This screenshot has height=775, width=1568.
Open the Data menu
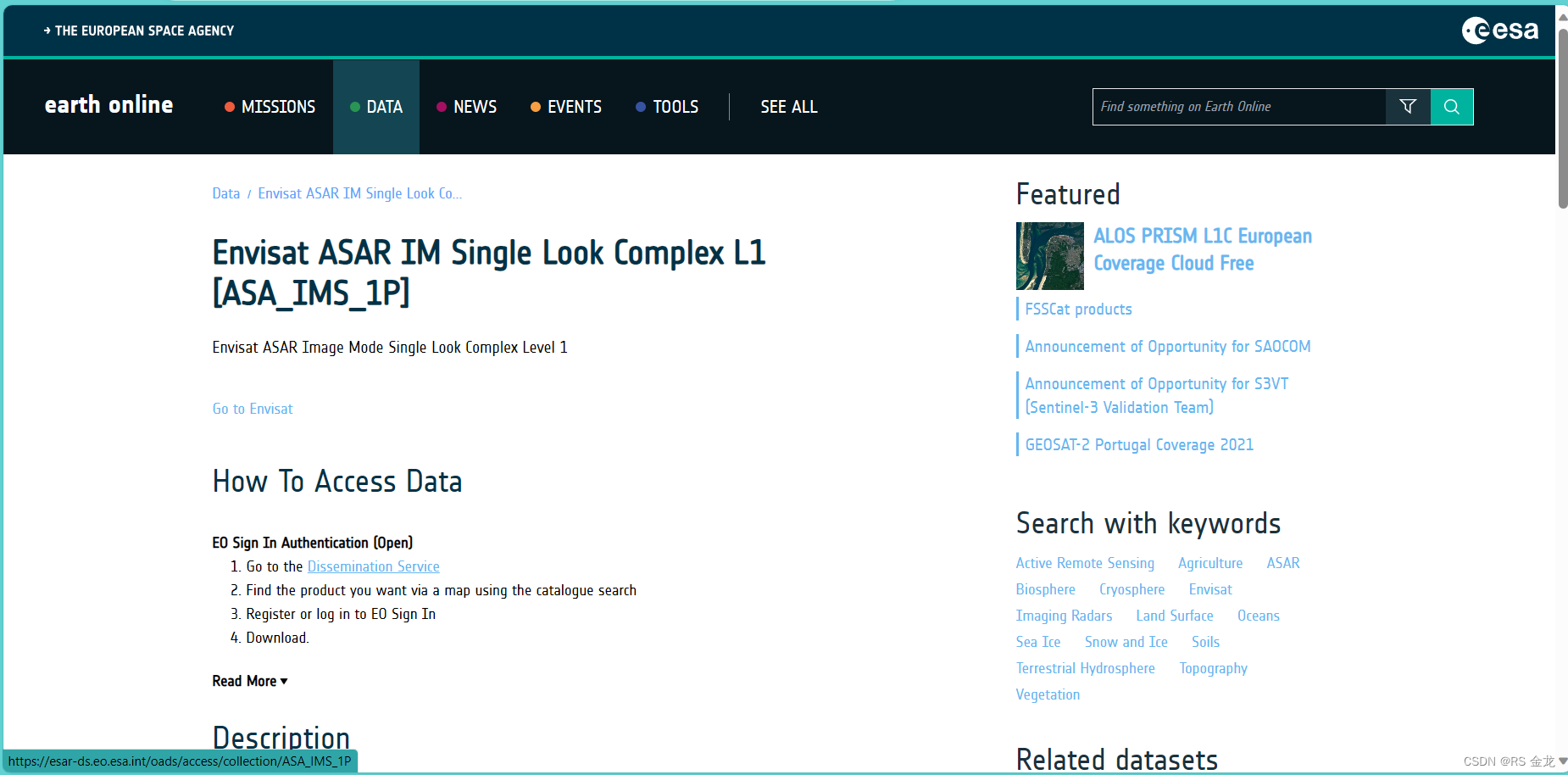pos(376,107)
